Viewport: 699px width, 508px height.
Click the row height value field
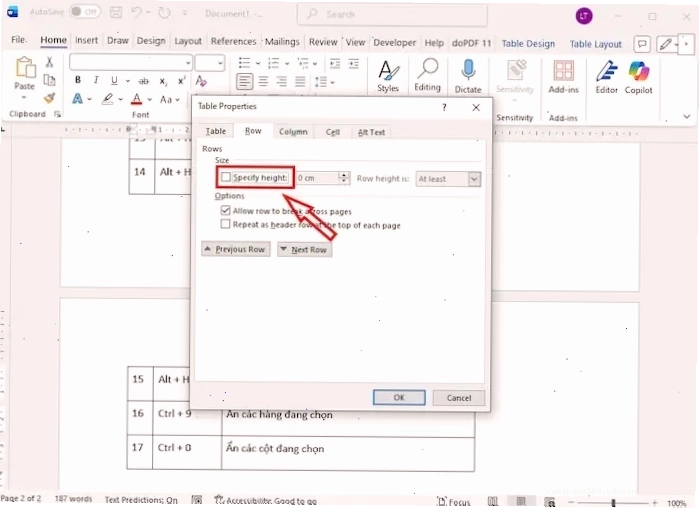point(318,178)
